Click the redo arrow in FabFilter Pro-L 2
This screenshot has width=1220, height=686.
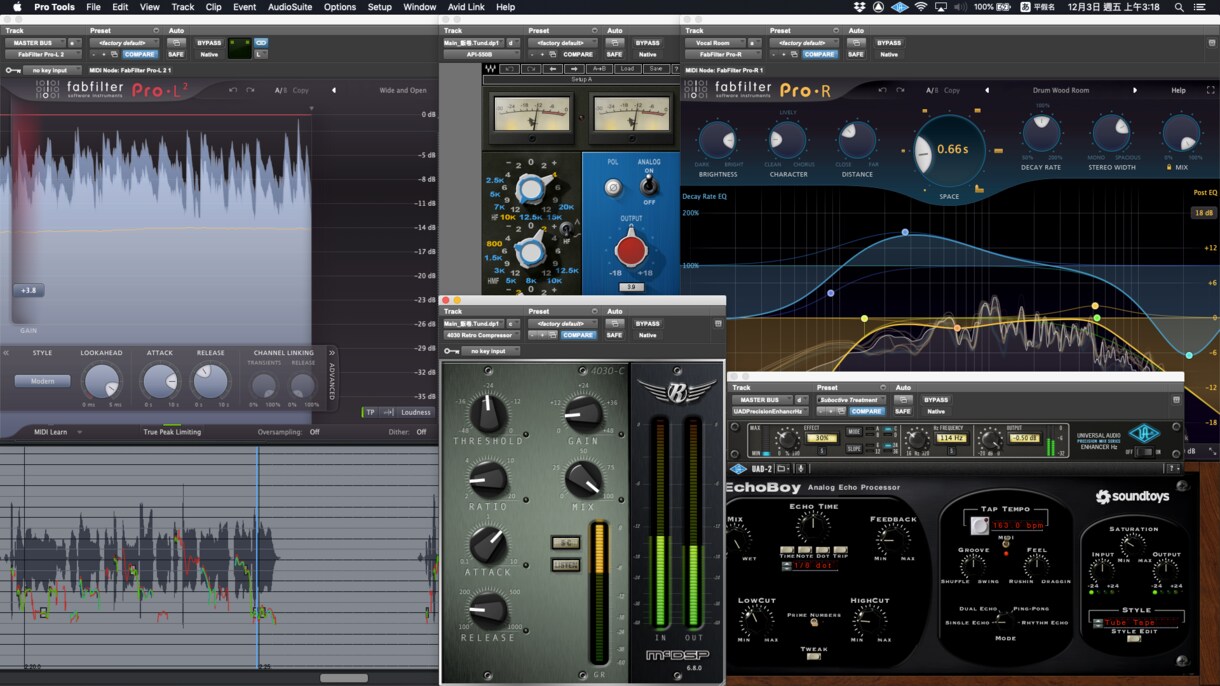(x=250, y=90)
